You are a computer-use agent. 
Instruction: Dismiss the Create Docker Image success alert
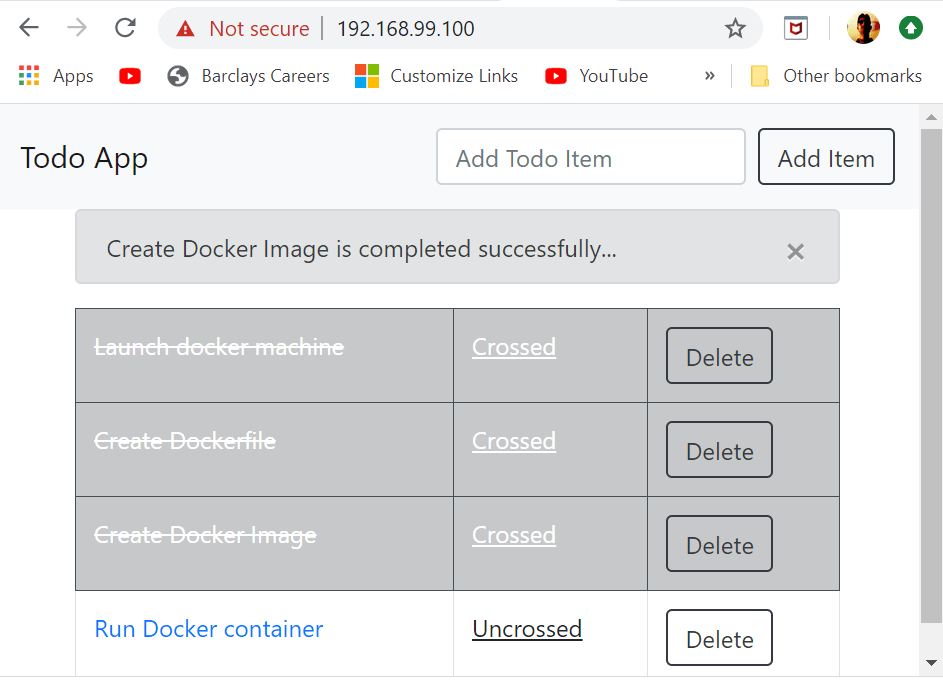[795, 251]
